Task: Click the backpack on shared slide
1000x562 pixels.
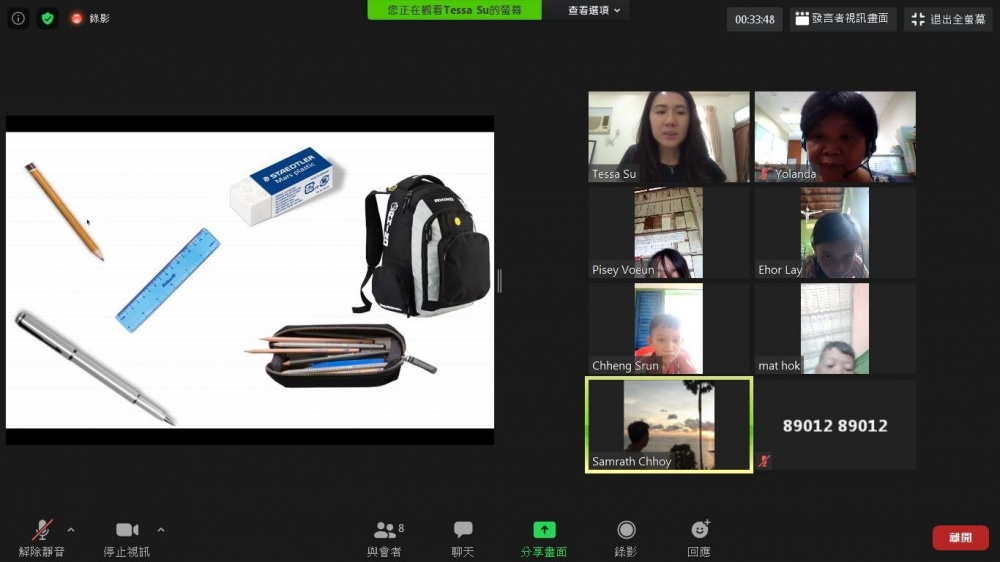Action: coord(422,246)
